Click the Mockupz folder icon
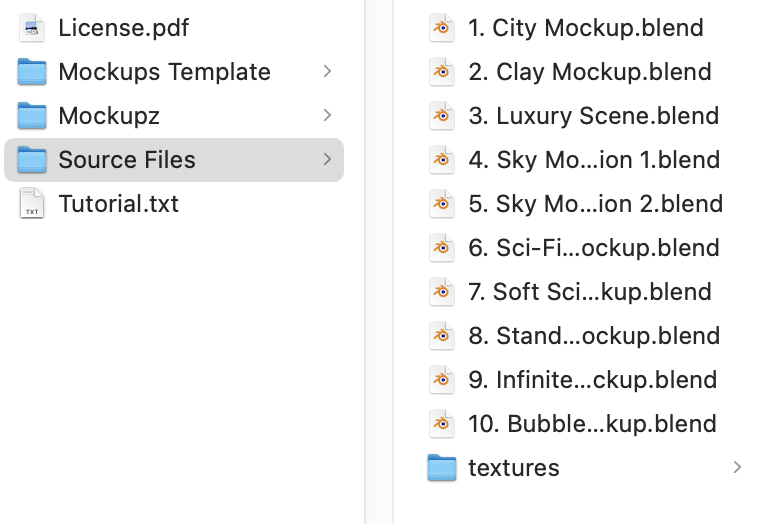Viewport: 774px width, 524px height. (32, 116)
